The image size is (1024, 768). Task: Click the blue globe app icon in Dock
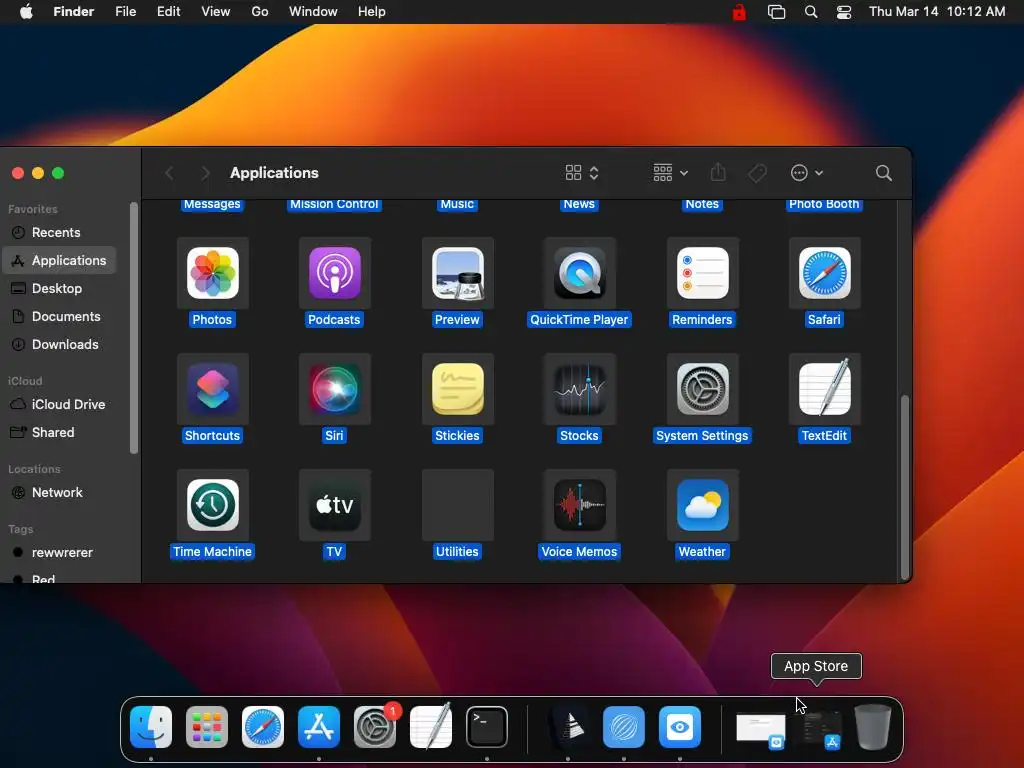pyautogui.click(x=624, y=727)
